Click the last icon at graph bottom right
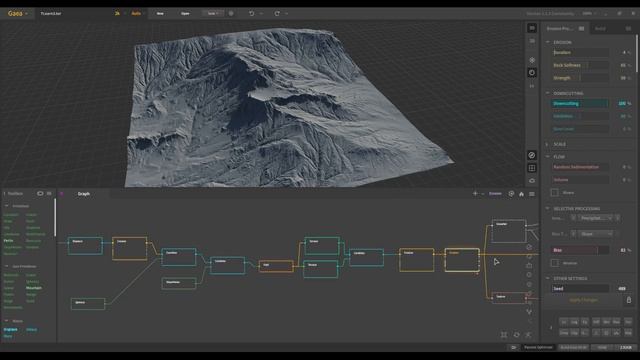Screen dimensions: 640x360 pos(528,335)
